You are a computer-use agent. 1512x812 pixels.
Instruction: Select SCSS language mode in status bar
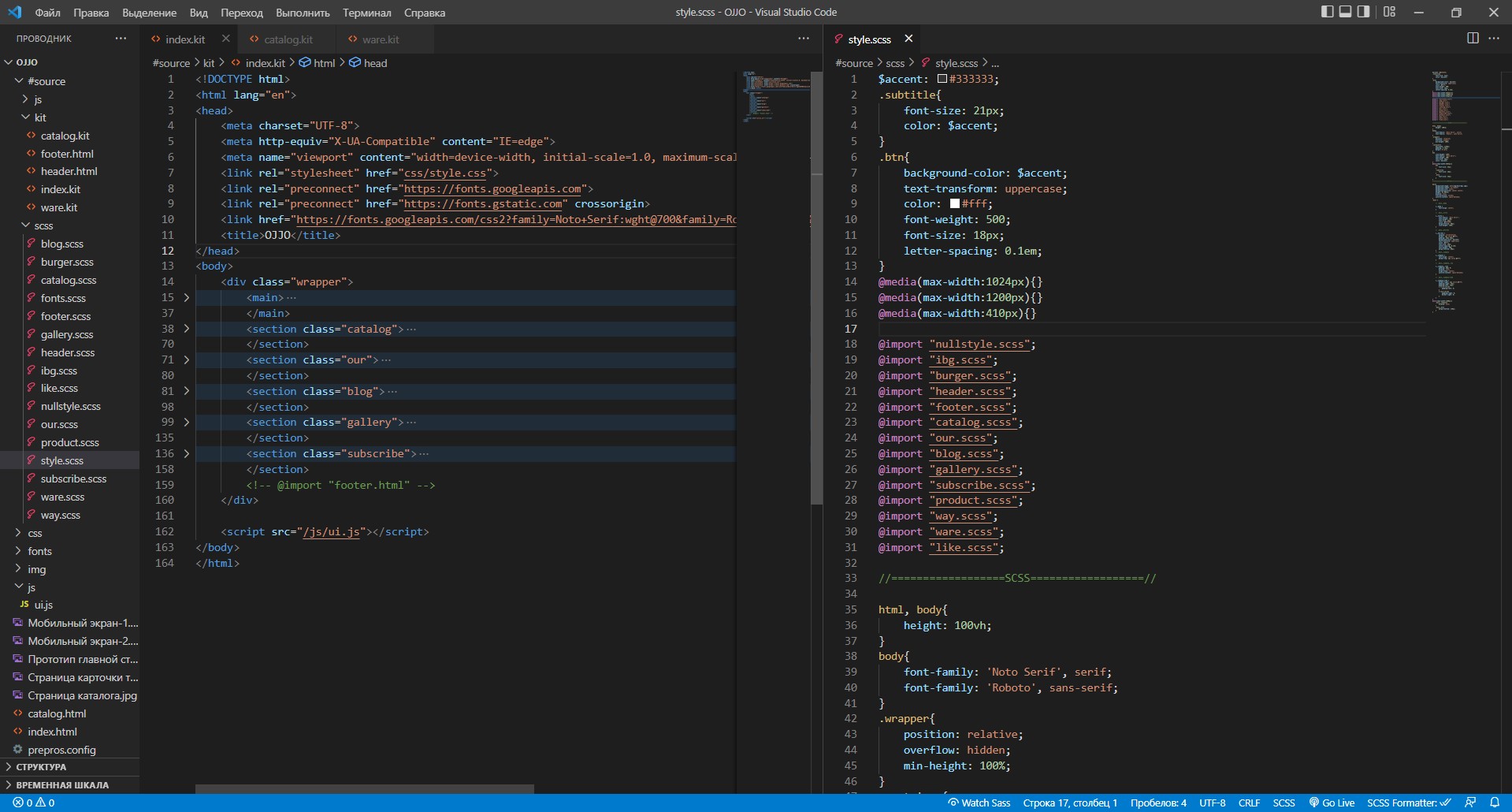point(1284,803)
